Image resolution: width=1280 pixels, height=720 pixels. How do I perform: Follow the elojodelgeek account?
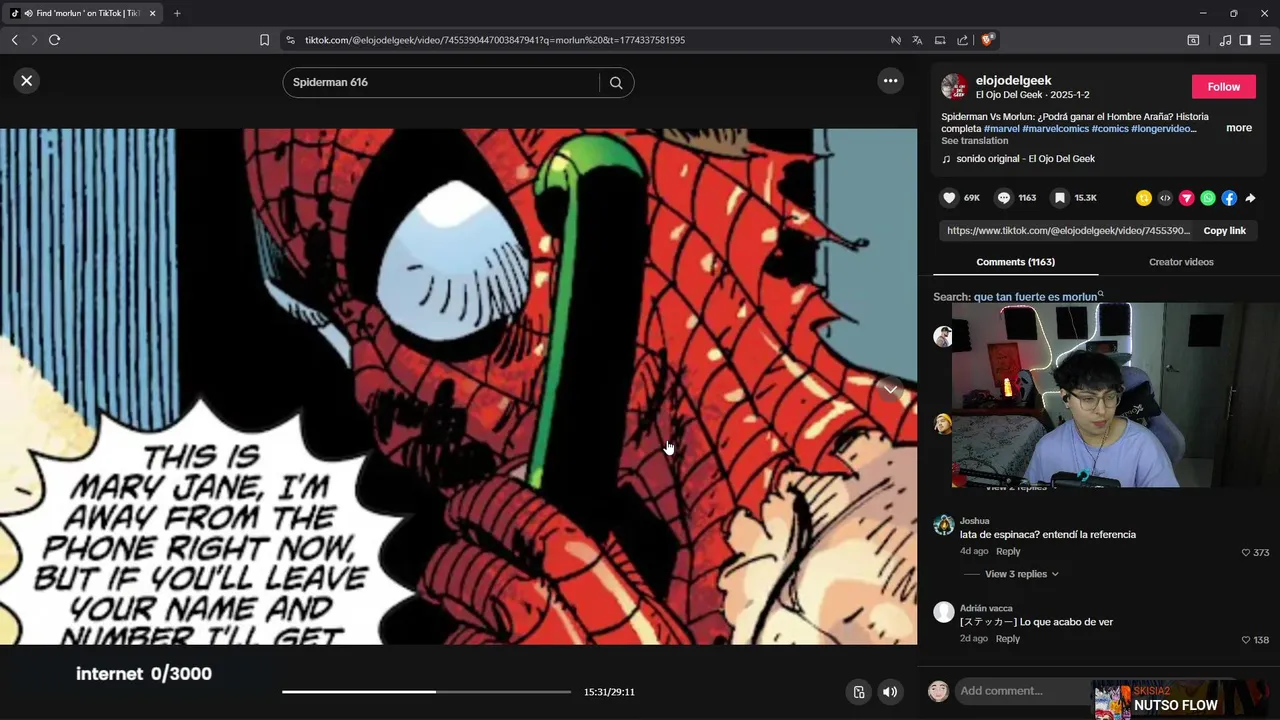coord(1223,87)
